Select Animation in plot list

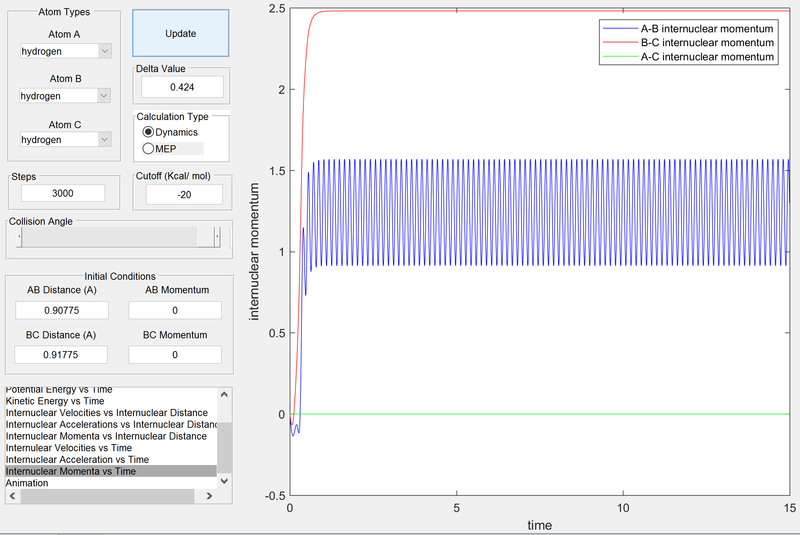click(x=111, y=483)
